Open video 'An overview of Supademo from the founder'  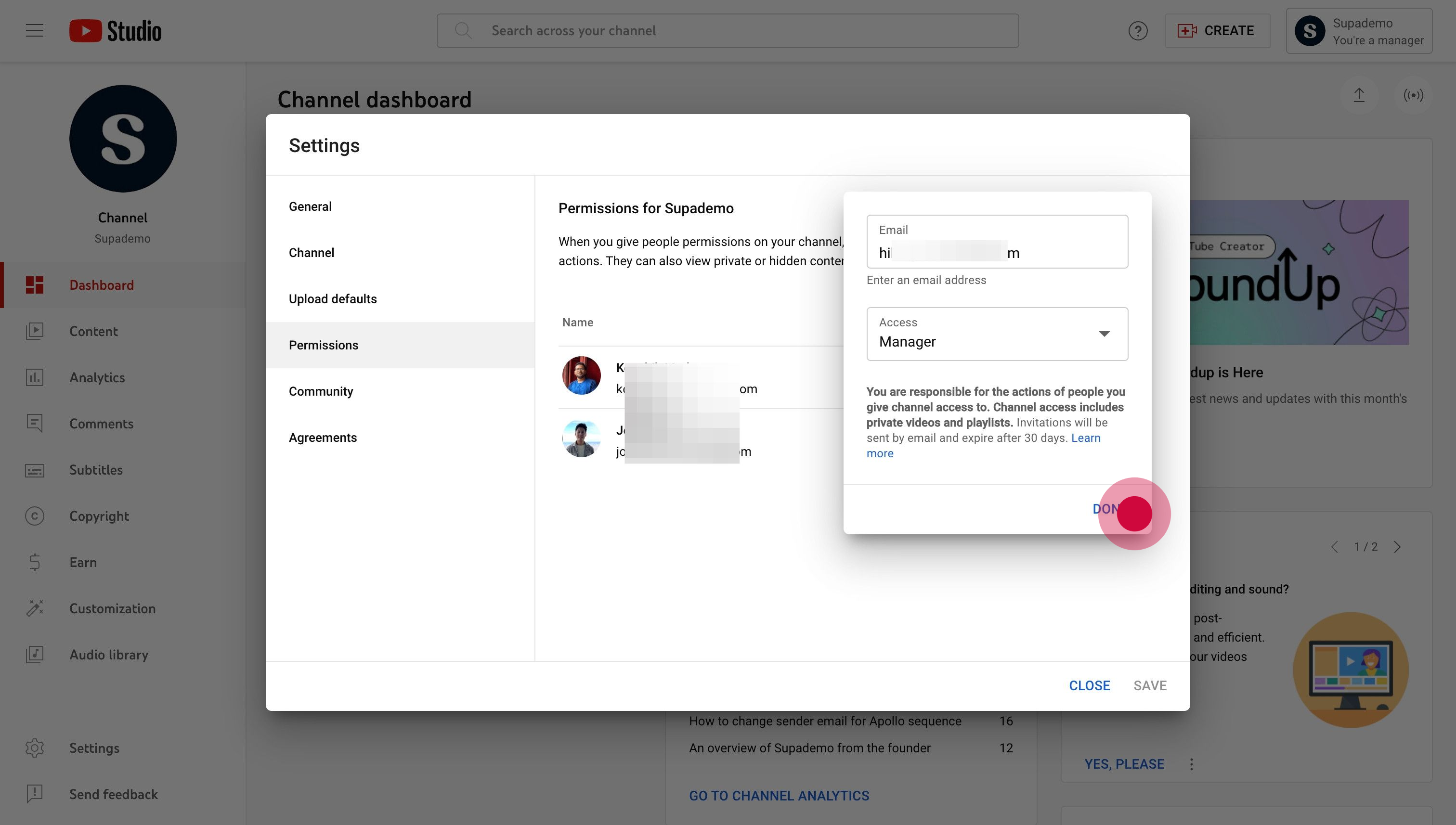pos(809,748)
